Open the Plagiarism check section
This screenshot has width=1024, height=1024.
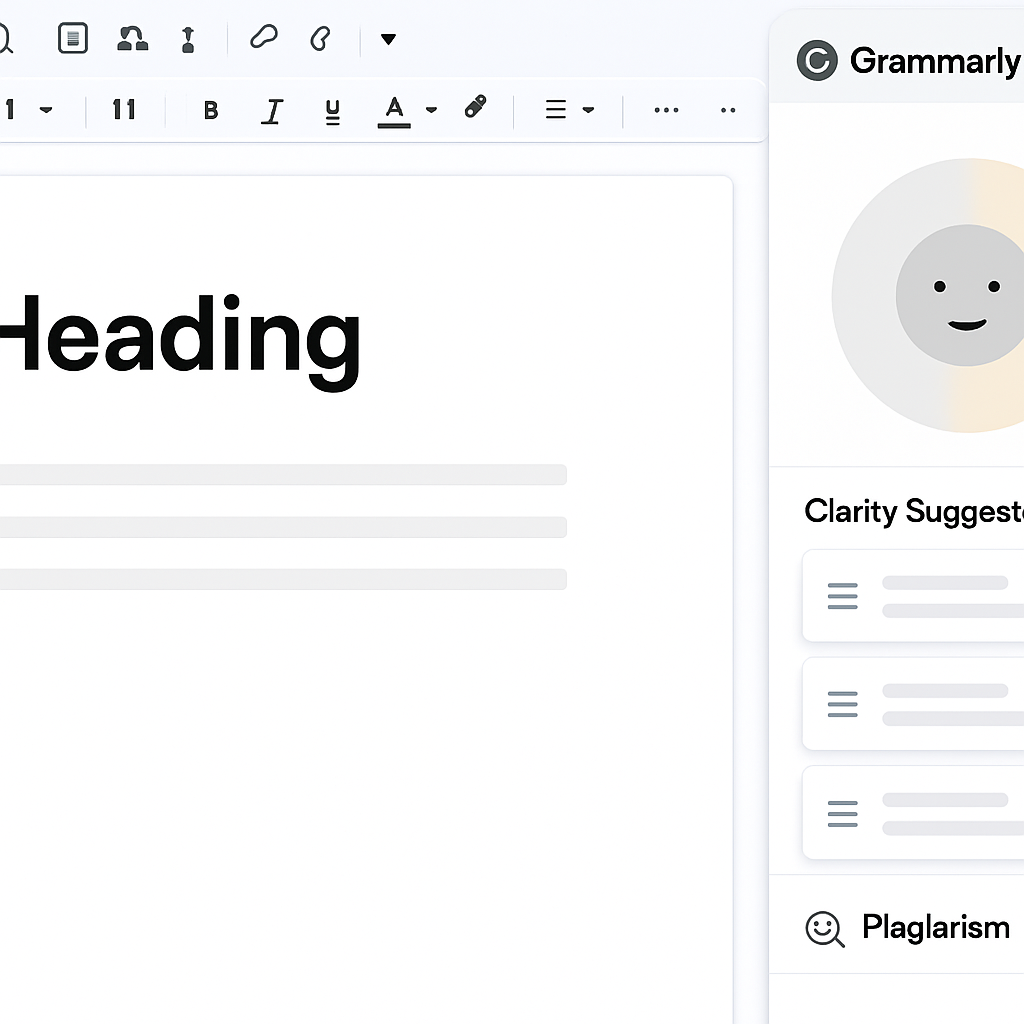click(x=897, y=925)
